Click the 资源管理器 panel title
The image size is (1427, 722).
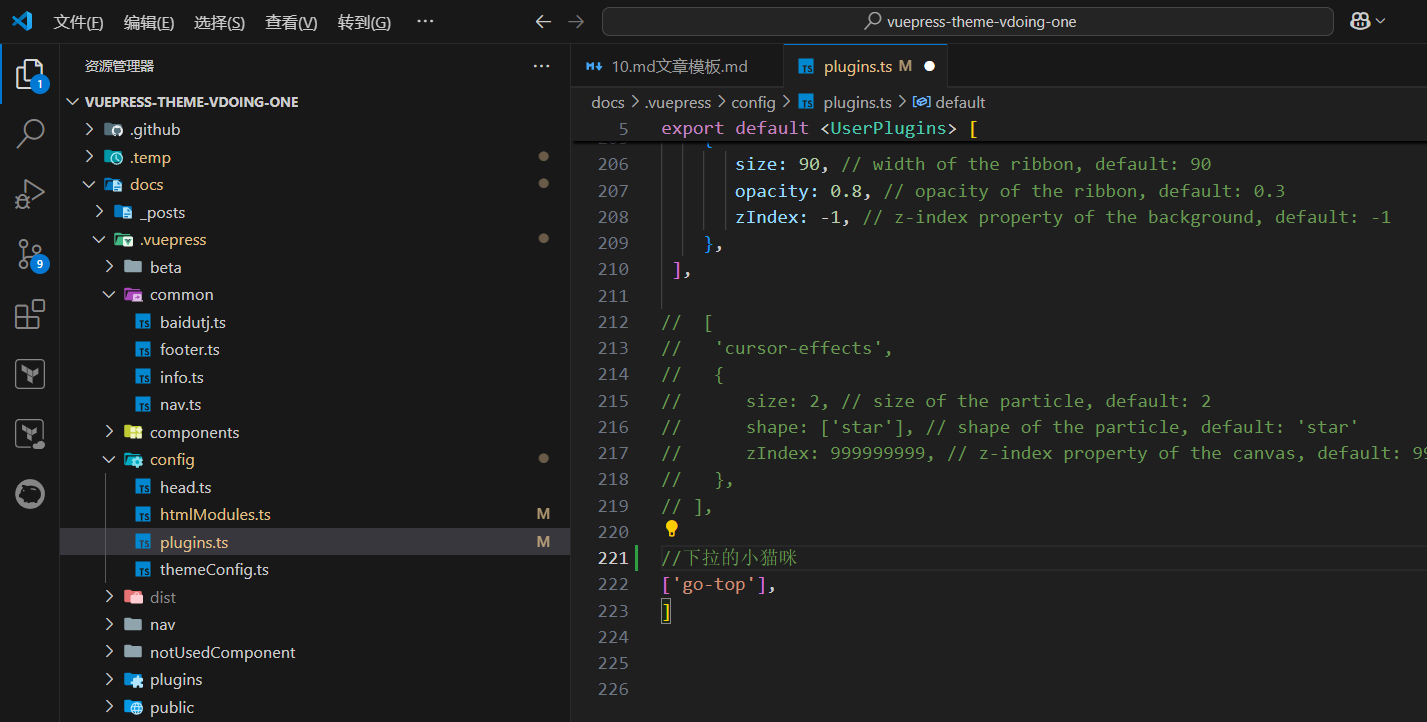[x=119, y=66]
